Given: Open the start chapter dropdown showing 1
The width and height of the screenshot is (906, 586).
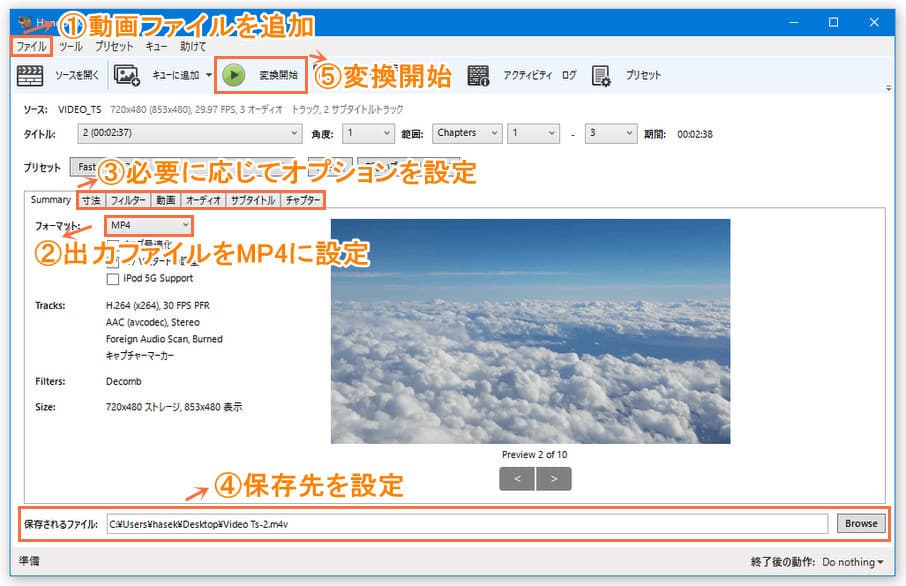Looking at the screenshot, I should [x=533, y=133].
